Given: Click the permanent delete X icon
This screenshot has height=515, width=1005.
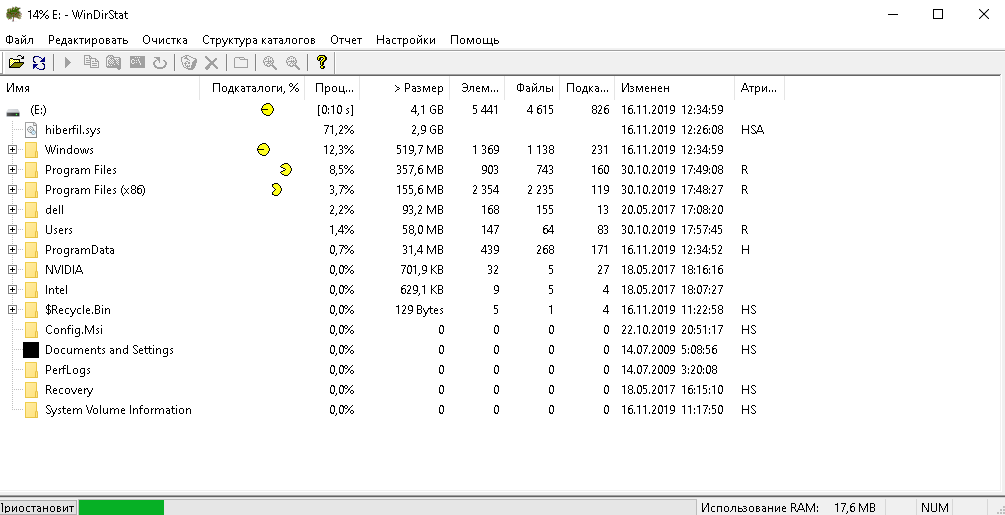Looking at the screenshot, I should pyautogui.click(x=211, y=62).
